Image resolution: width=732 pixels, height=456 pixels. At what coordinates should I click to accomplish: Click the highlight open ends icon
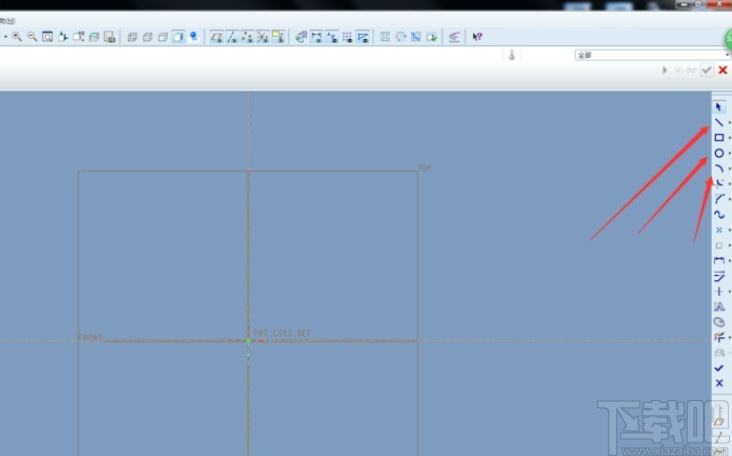[x=401, y=36]
